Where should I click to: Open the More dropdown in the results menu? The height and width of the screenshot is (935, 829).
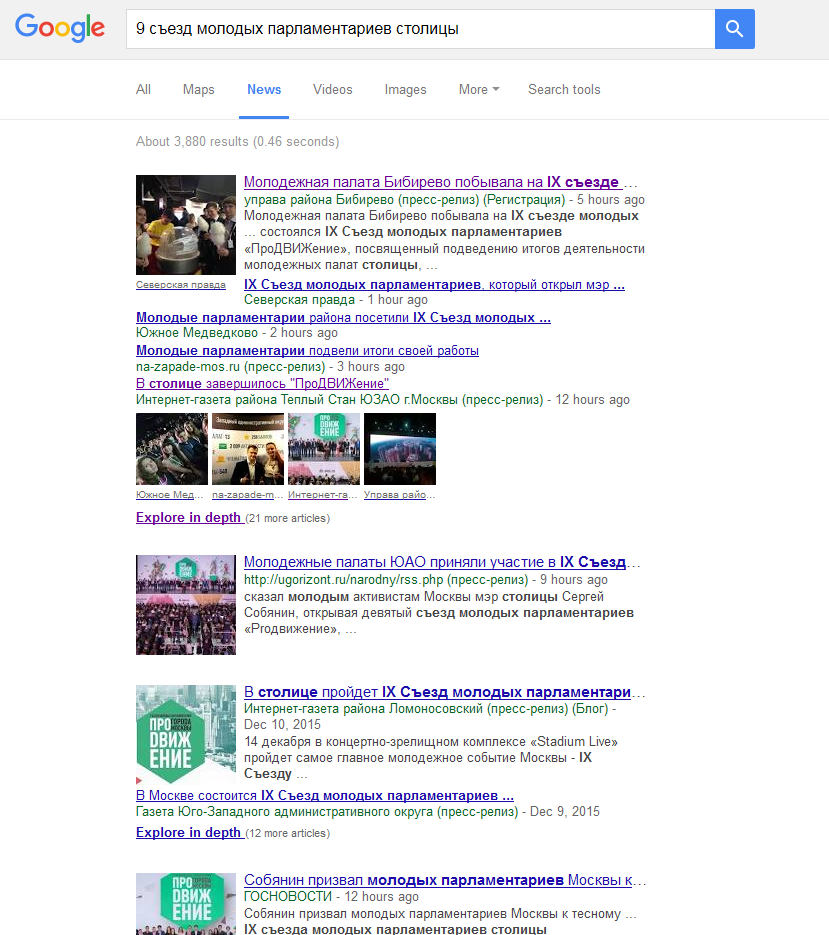[x=477, y=89]
